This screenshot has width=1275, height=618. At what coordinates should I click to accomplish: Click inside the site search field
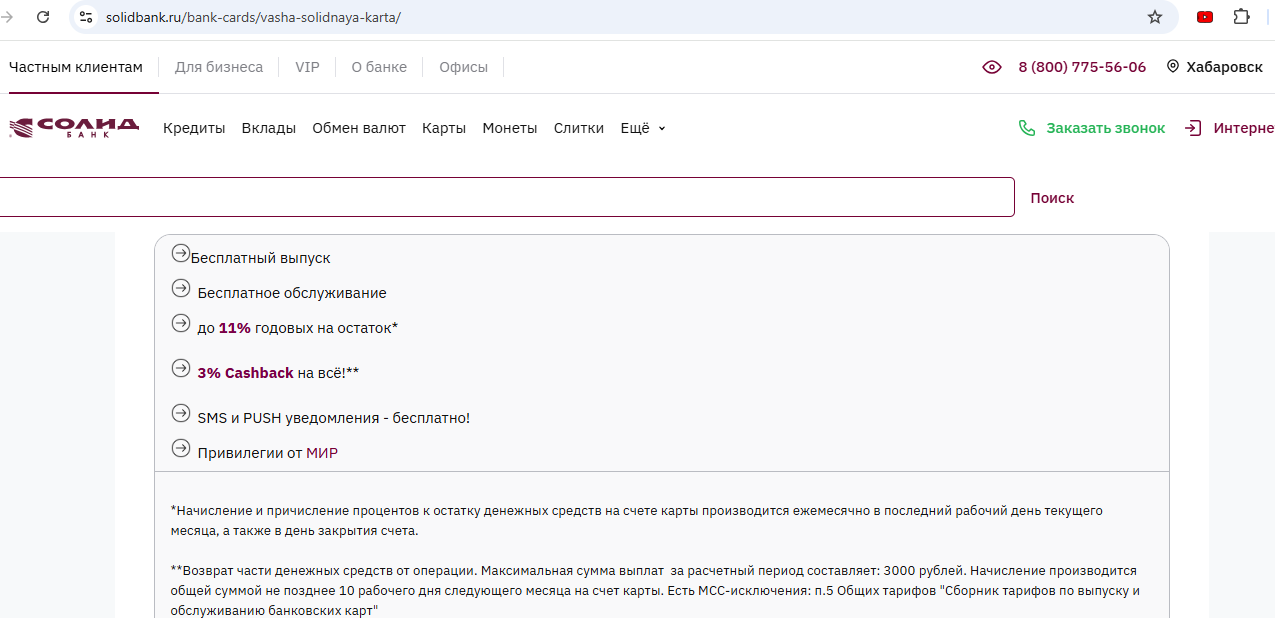click(x=500, y=197)
